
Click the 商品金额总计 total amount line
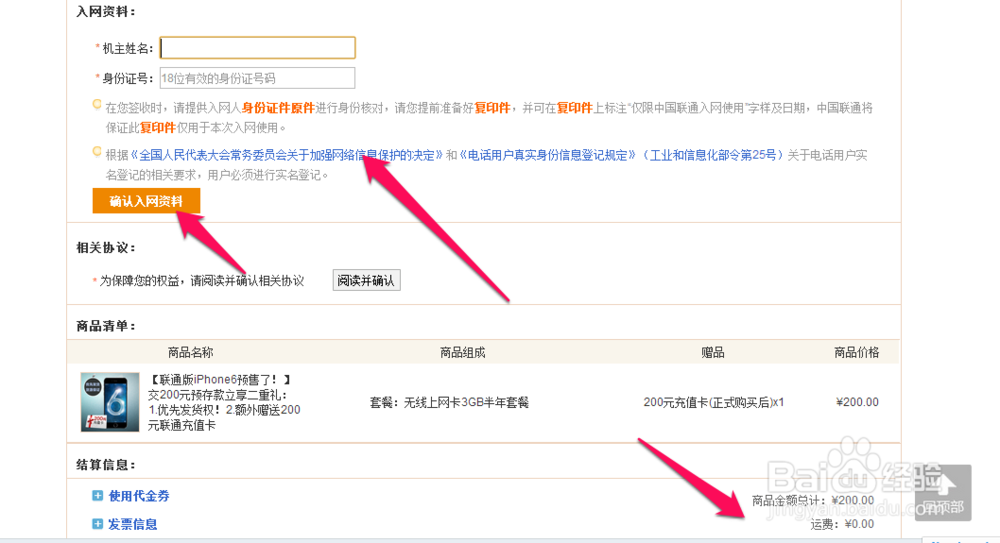(812, 500)
